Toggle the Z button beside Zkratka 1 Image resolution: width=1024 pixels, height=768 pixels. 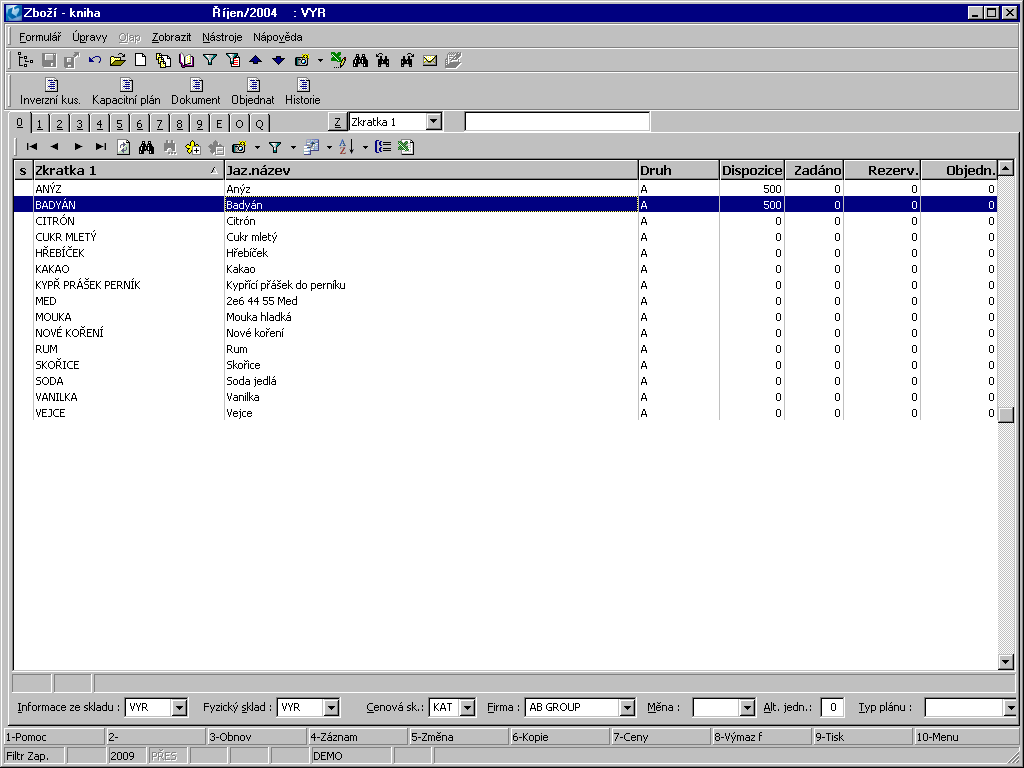click(x=338, y=122)
